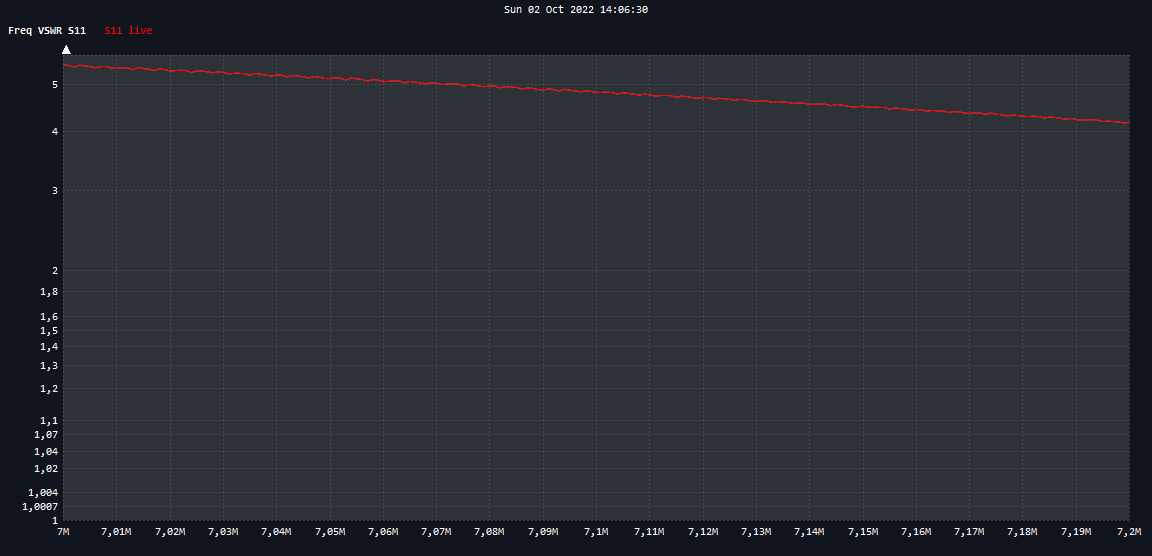Click the VSWR value 5 axis label
The width and height of the screenshot is (1152, 556).
[x=55, y=85]
